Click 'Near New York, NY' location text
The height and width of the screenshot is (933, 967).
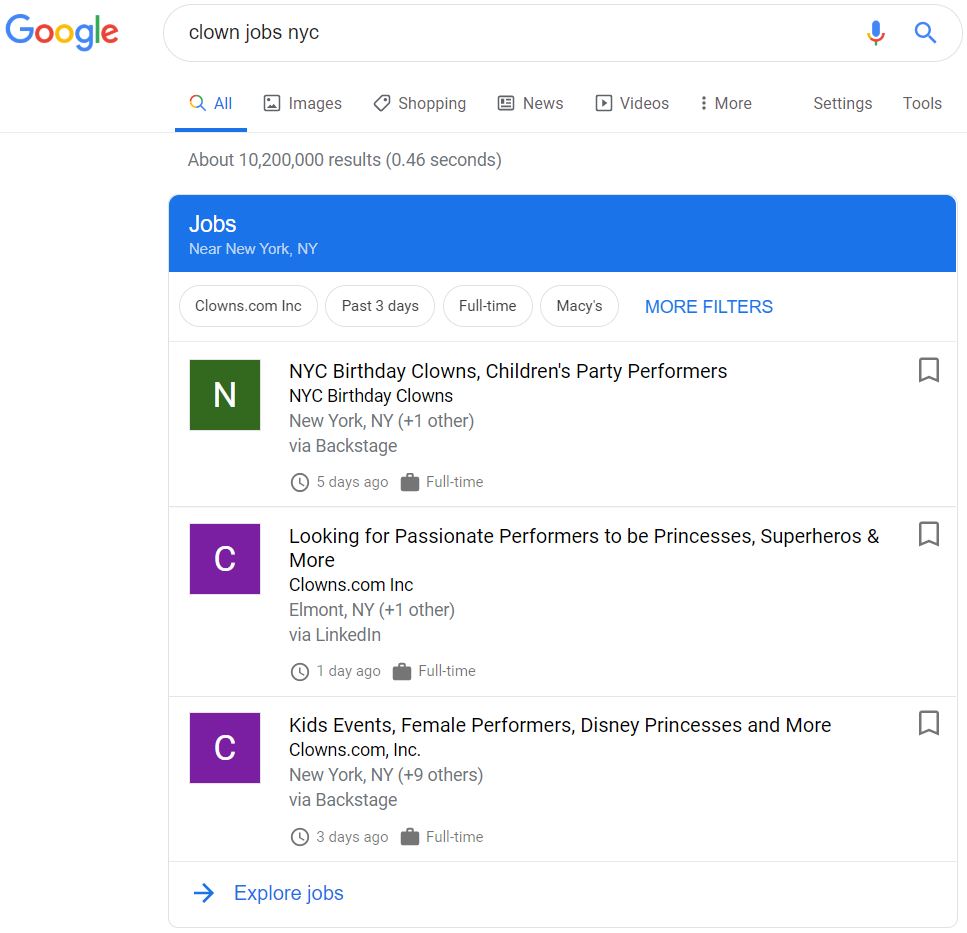click(253, 249)
